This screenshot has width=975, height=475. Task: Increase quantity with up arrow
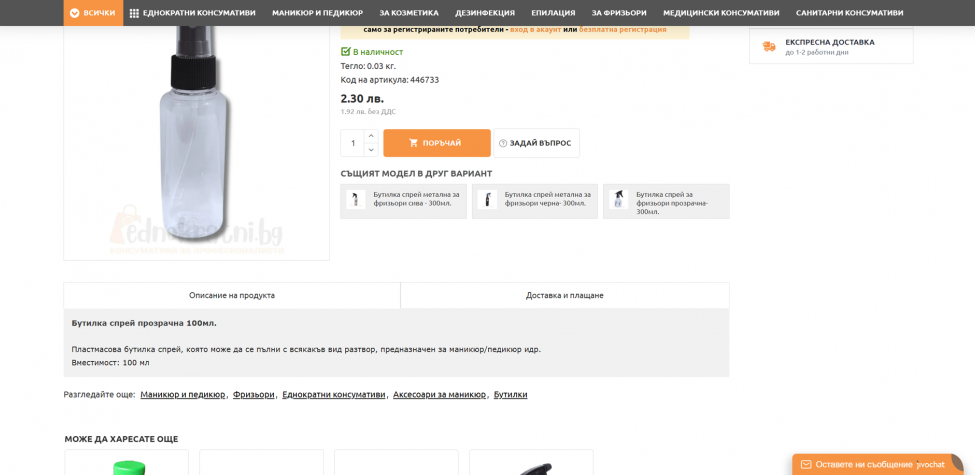click(x=371, y=136)
